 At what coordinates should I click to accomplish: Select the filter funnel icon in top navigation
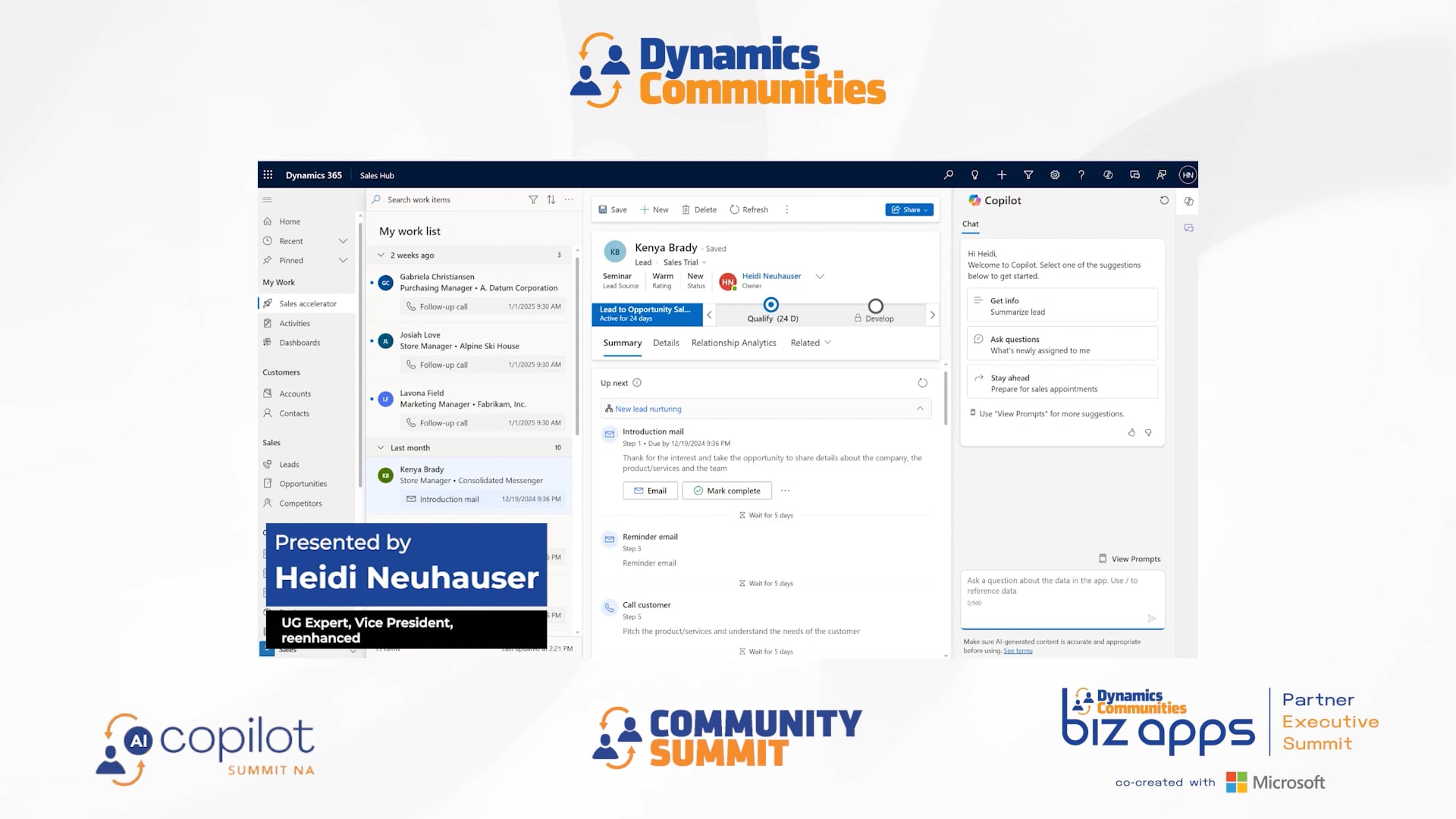[1028, 174]
